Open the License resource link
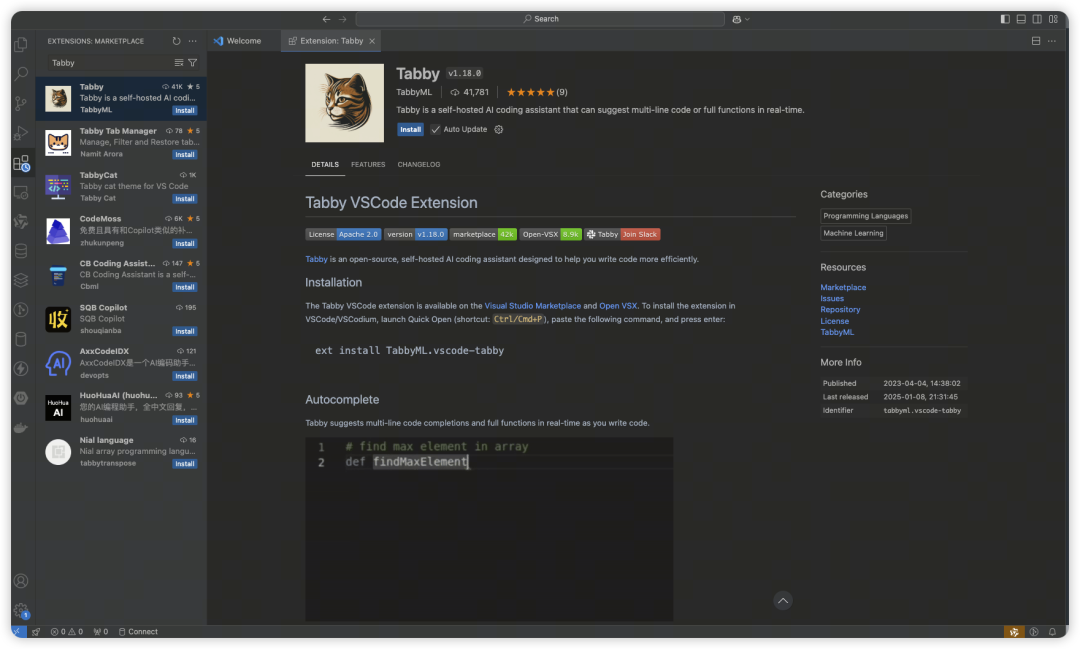 834,321
